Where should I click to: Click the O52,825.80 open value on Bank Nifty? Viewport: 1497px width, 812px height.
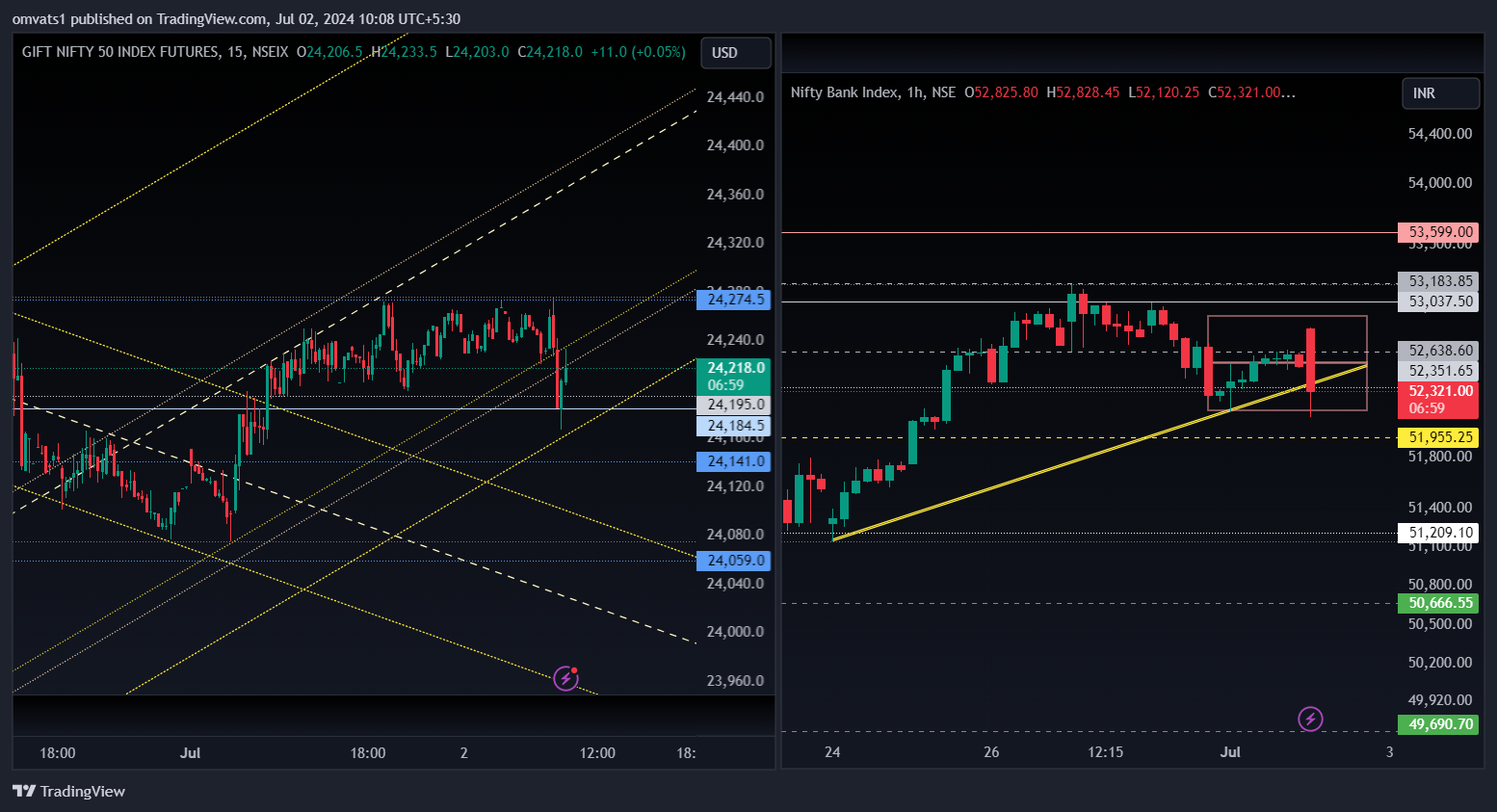1002,92
